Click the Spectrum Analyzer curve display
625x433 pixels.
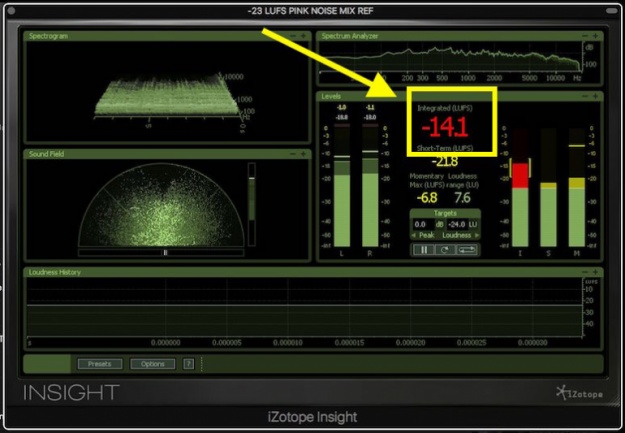[x=450, y=58]
